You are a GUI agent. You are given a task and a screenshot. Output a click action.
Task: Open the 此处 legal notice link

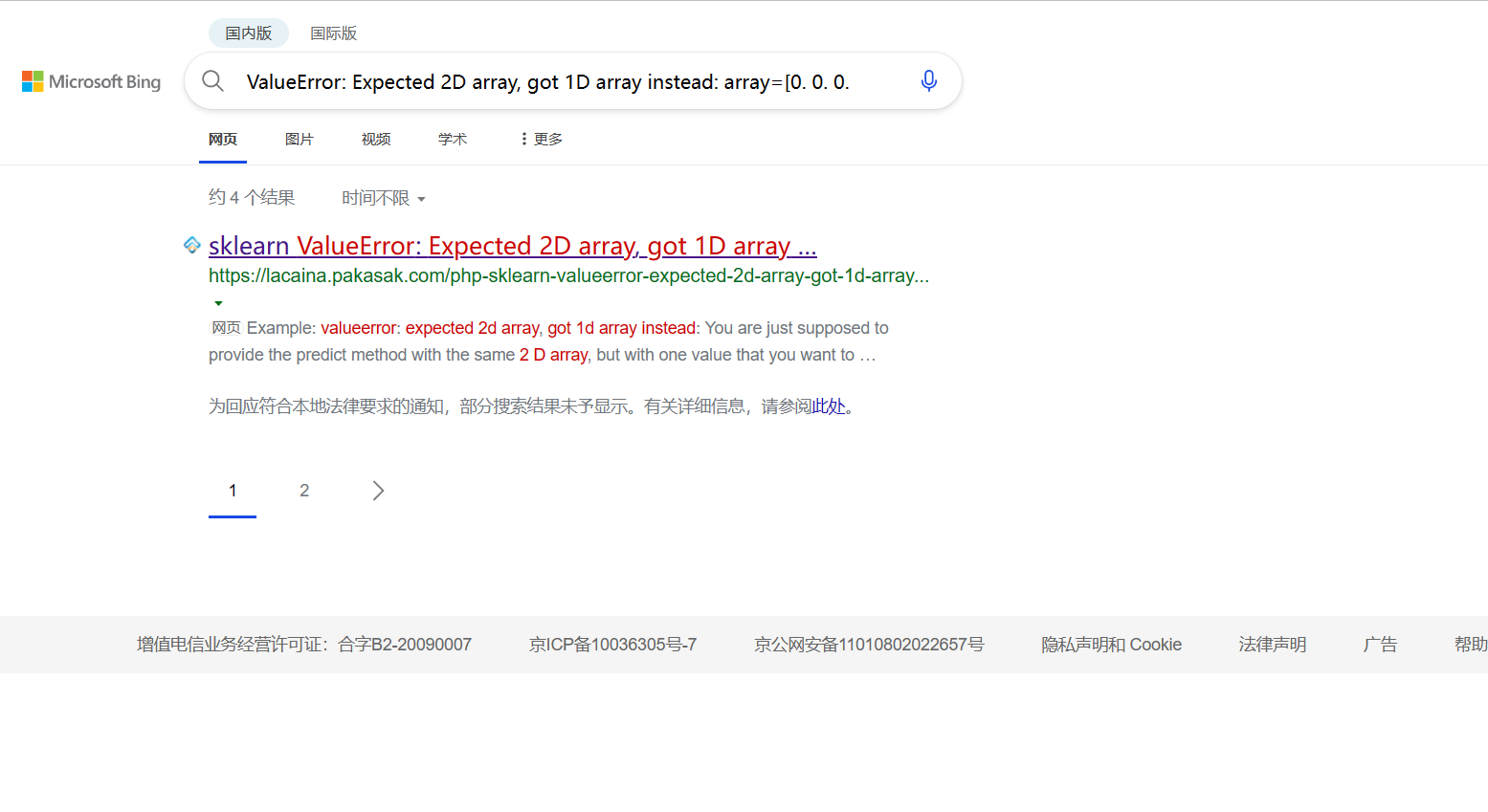(x=829, y=406)
